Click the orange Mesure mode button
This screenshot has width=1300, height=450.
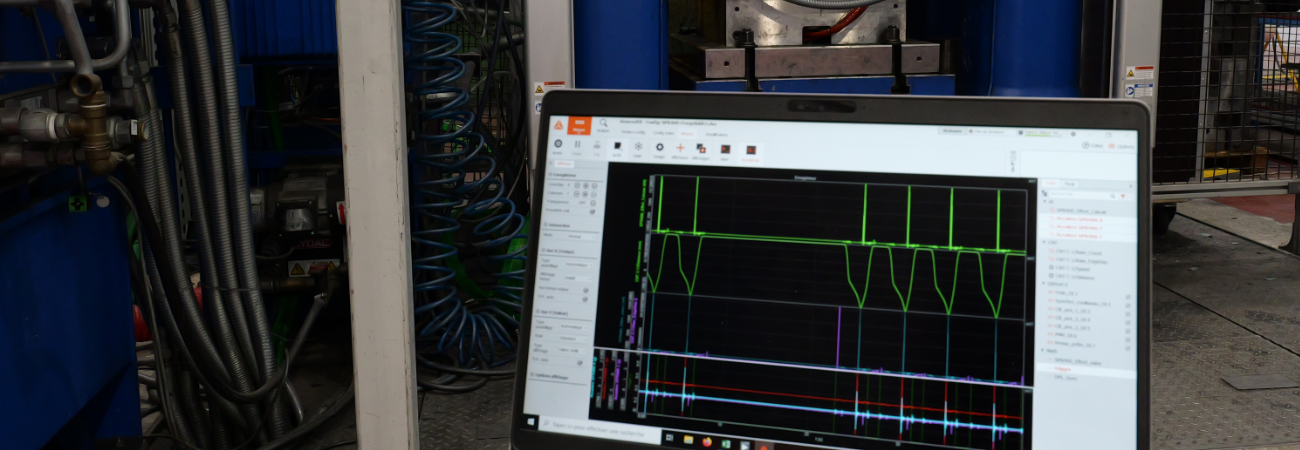tap(578, 126)
